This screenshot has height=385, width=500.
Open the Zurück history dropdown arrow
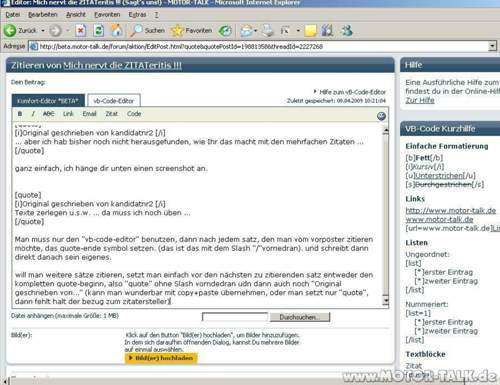pos(43,31)
